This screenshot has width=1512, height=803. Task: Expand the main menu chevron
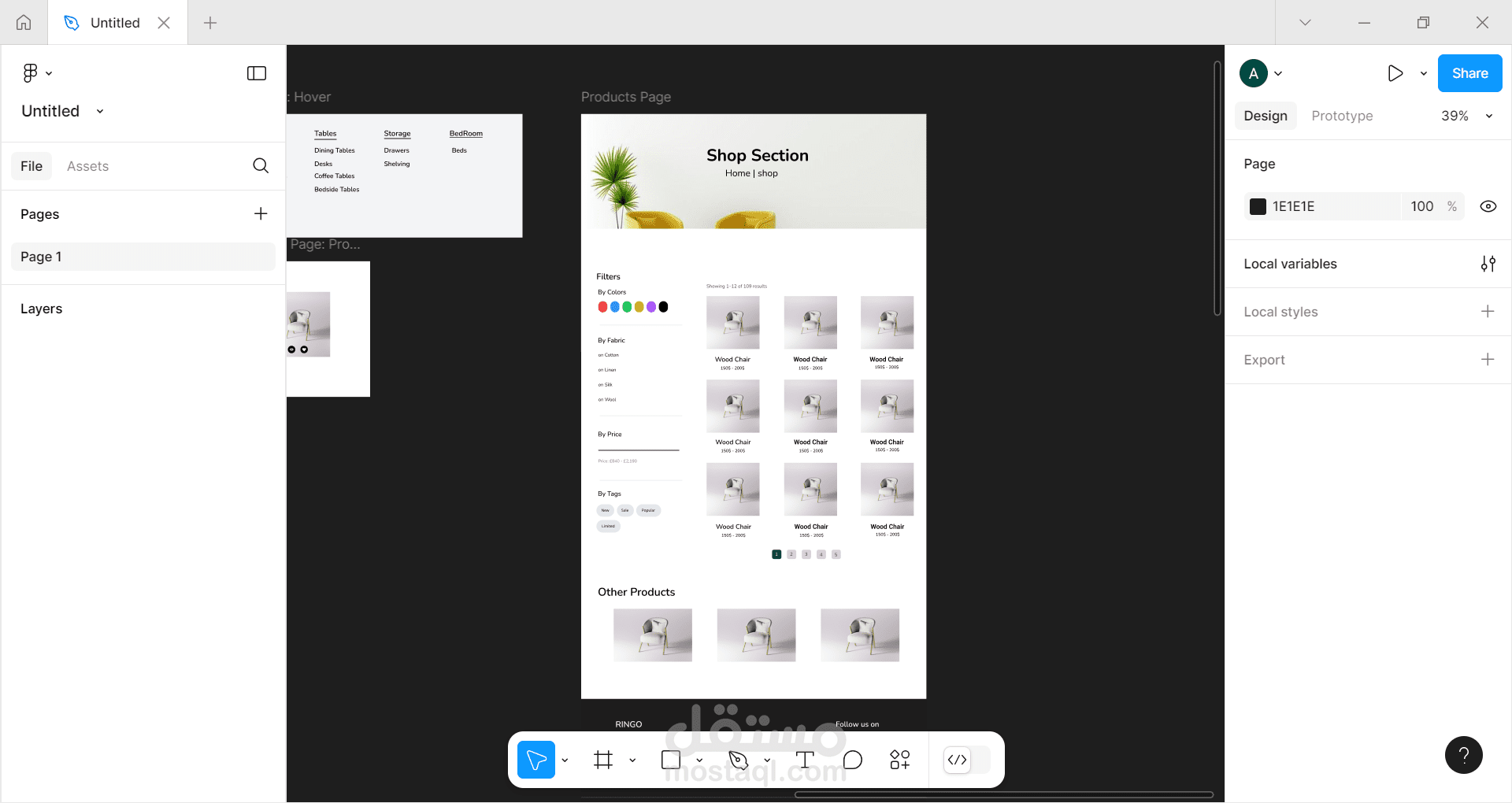(49, 73)
